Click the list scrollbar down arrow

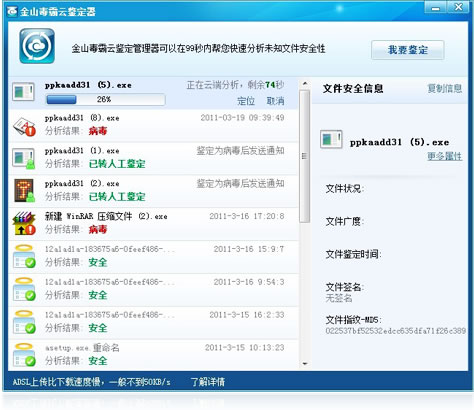pyautogui.click(x=305, y=364)
